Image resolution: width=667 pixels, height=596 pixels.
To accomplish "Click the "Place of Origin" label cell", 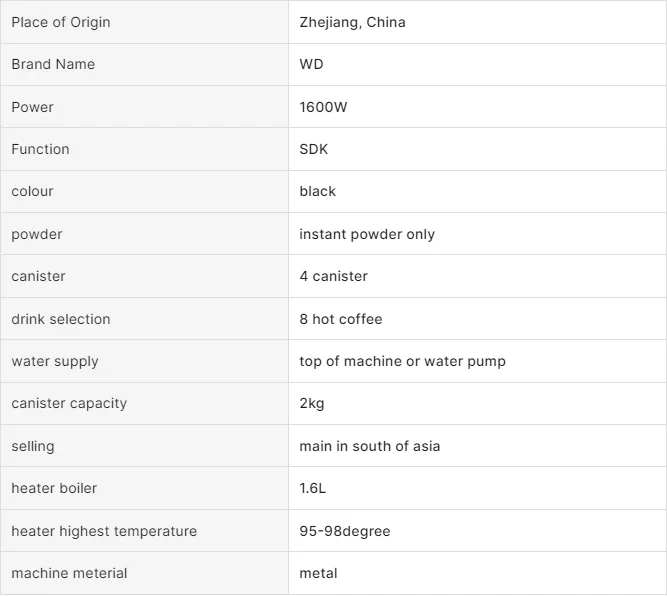I will 61,22.
